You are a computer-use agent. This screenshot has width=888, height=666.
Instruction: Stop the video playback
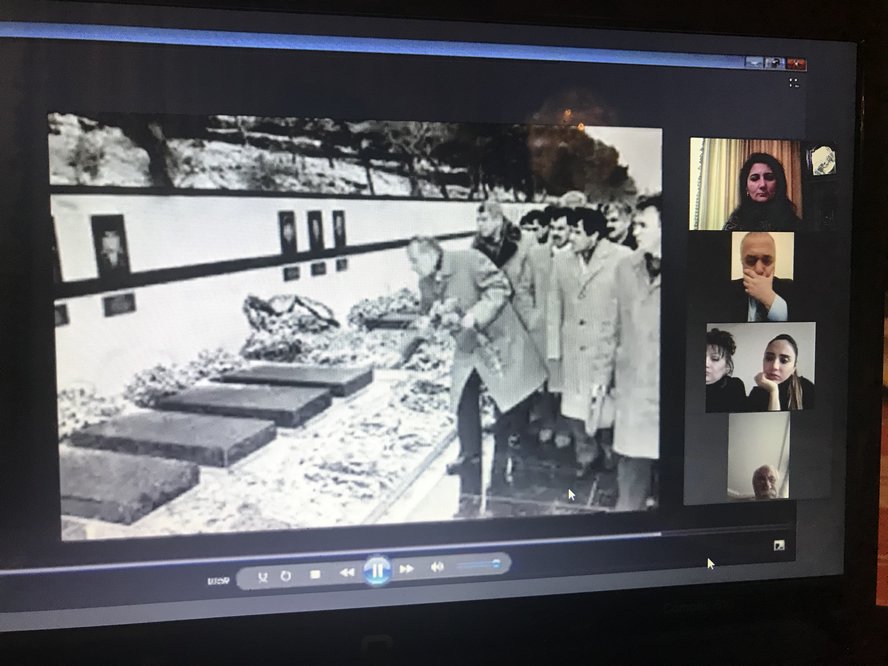315,574
